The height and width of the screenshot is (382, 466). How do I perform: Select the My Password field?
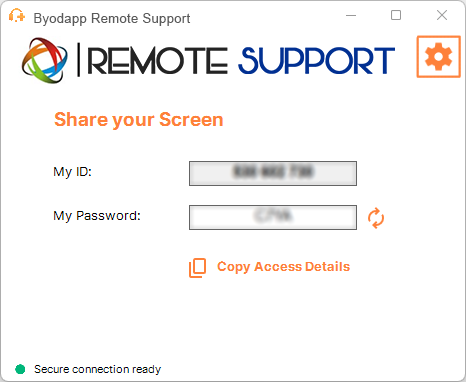273,217
